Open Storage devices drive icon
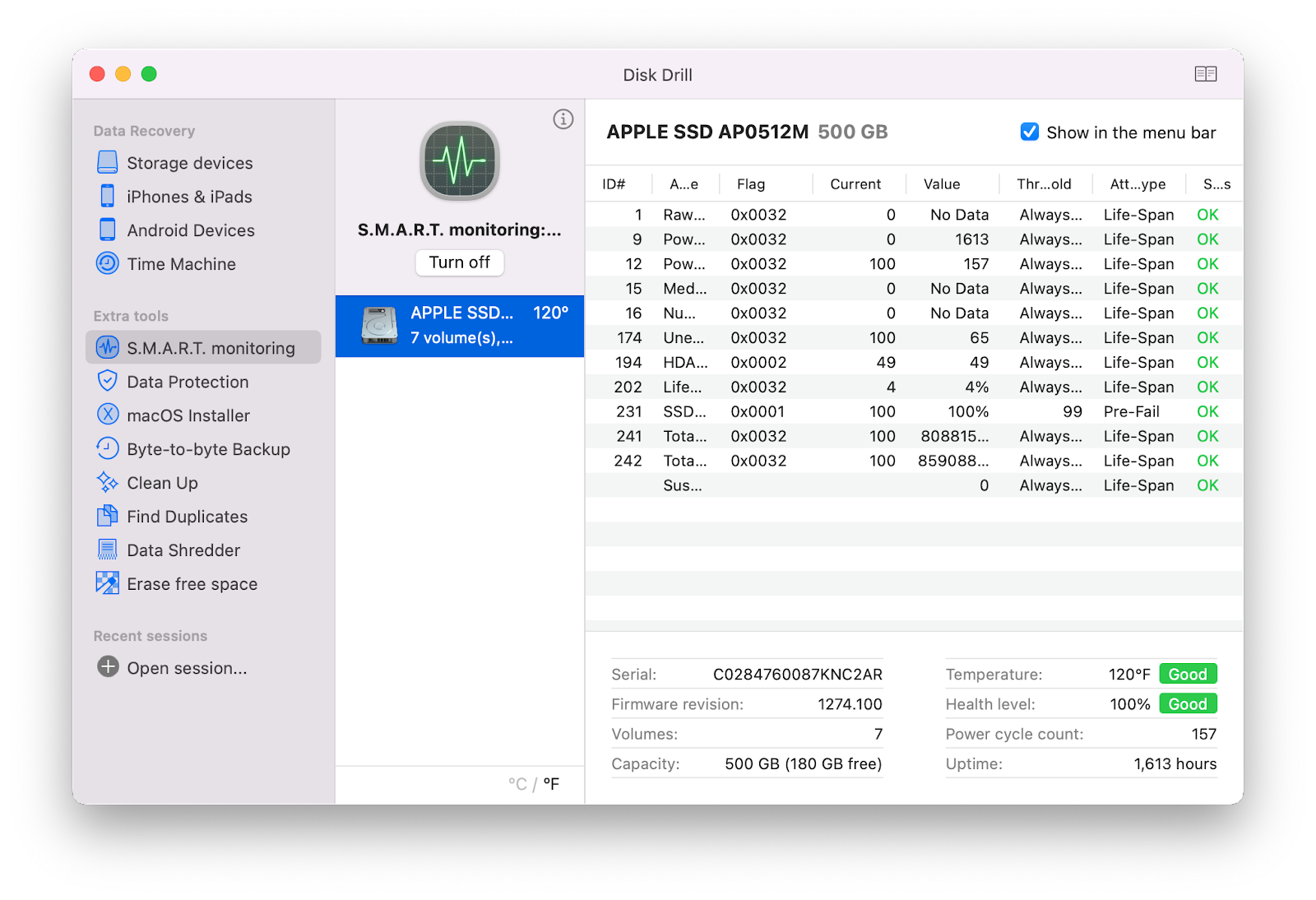The image size is (1316, 900). [108, 162]
